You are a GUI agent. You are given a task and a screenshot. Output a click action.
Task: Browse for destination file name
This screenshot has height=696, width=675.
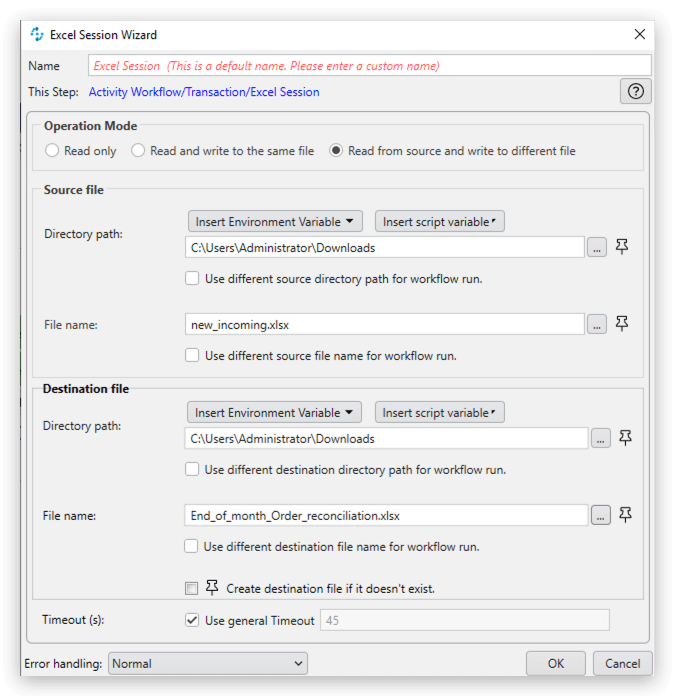pos(600,515)
